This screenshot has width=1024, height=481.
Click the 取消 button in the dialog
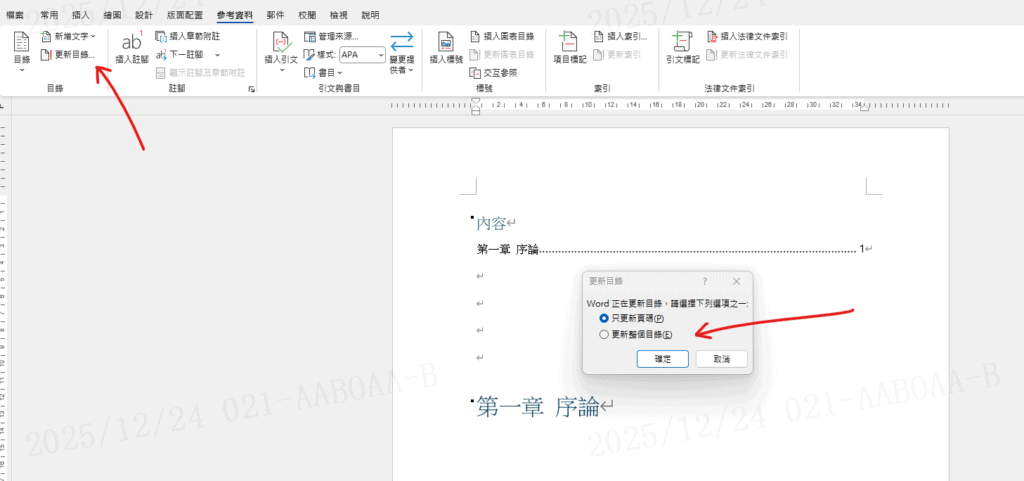[721, 358]
